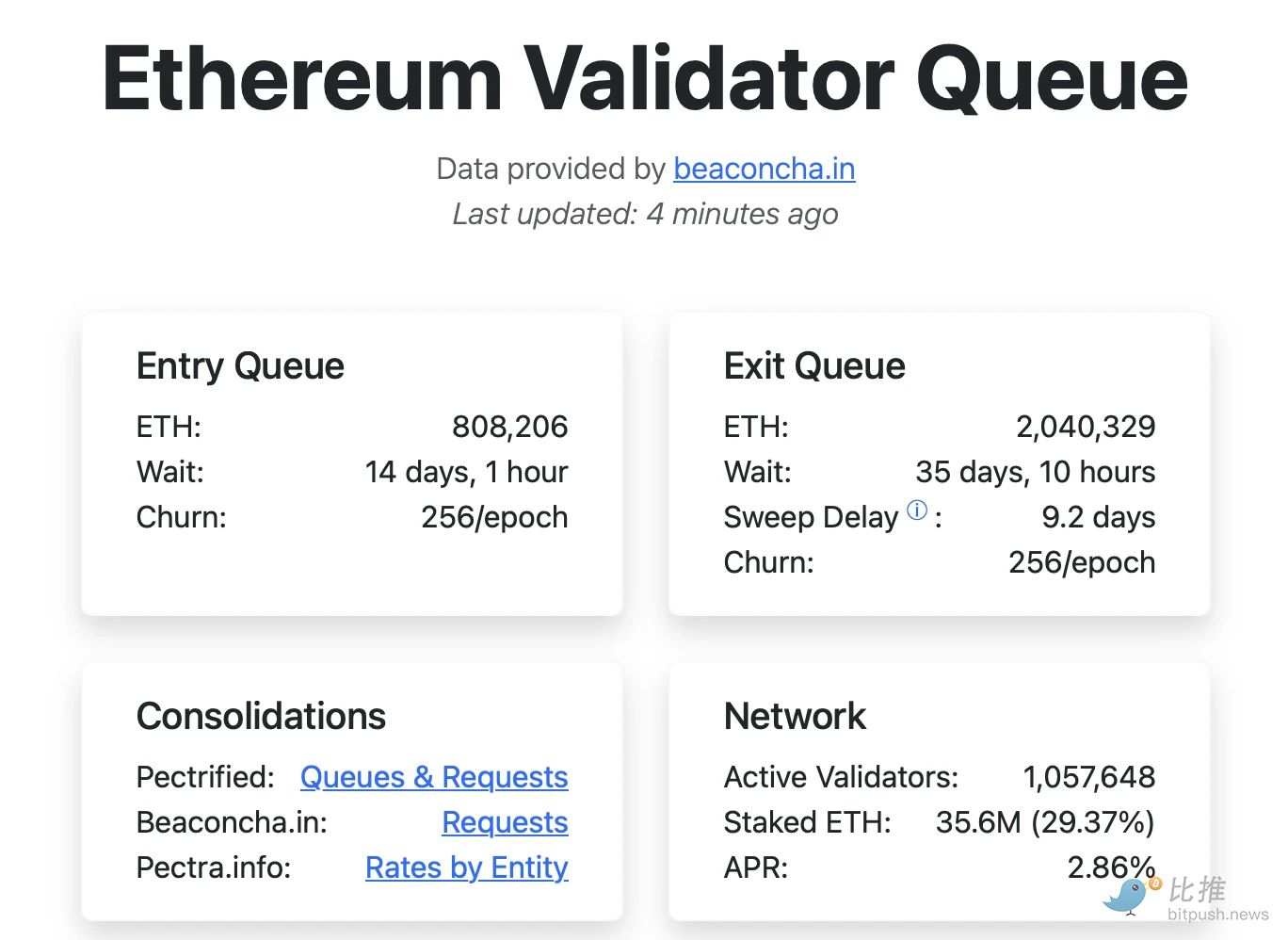Click the 14 days, 1 hour wait
Viewport: 1288px width, 940px height.
coord(466,472)
